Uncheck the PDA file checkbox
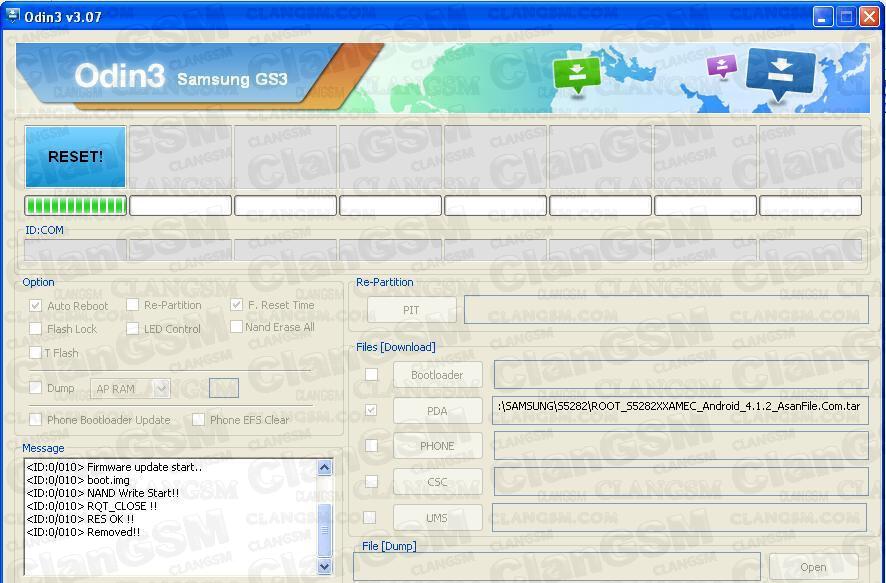This screenshot has height=583, width=886. (x=371, y=410)
